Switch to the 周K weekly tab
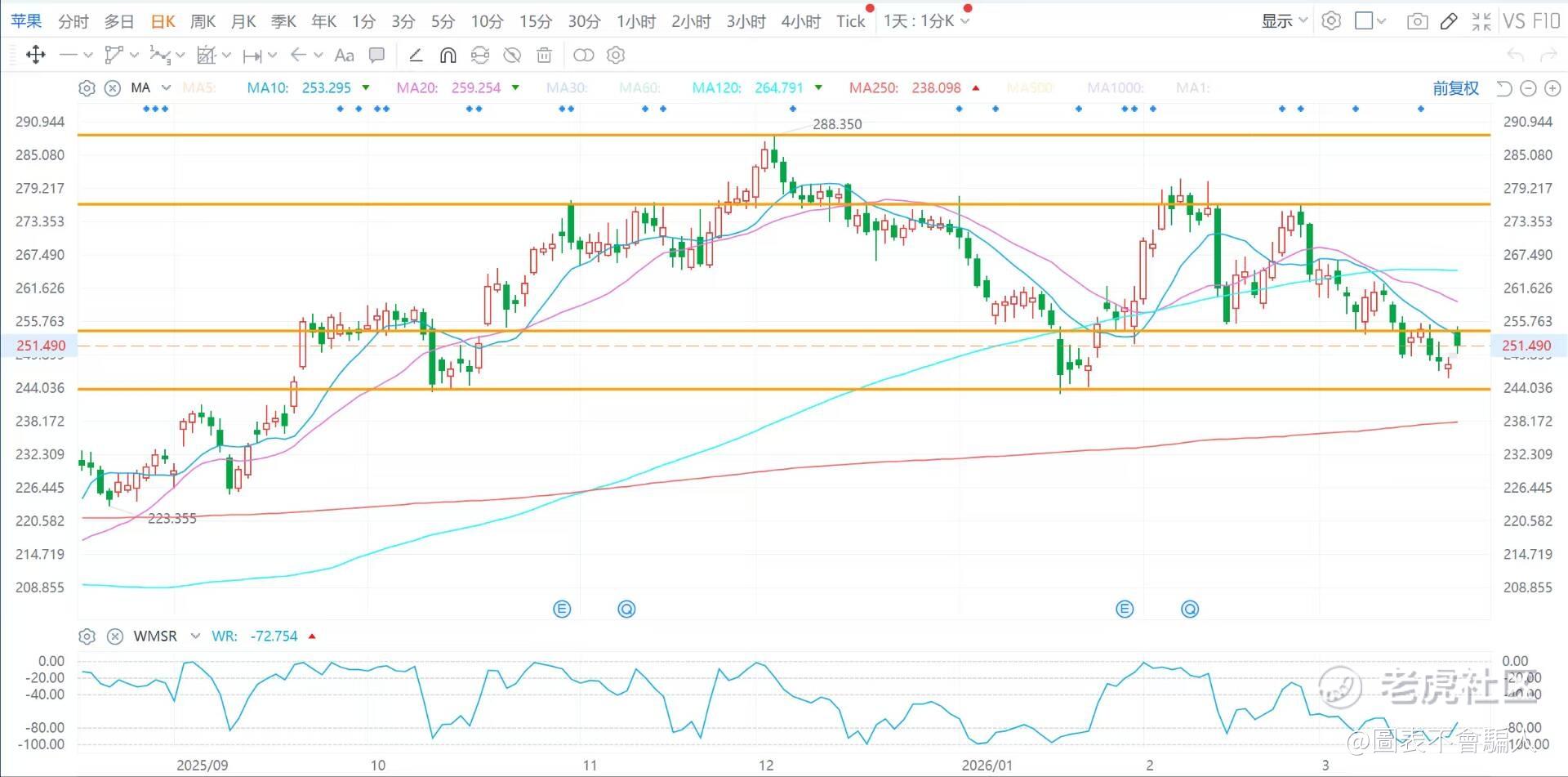This screenshot has height=777, width=1568. pyautogui.click(x=203, y=21)
